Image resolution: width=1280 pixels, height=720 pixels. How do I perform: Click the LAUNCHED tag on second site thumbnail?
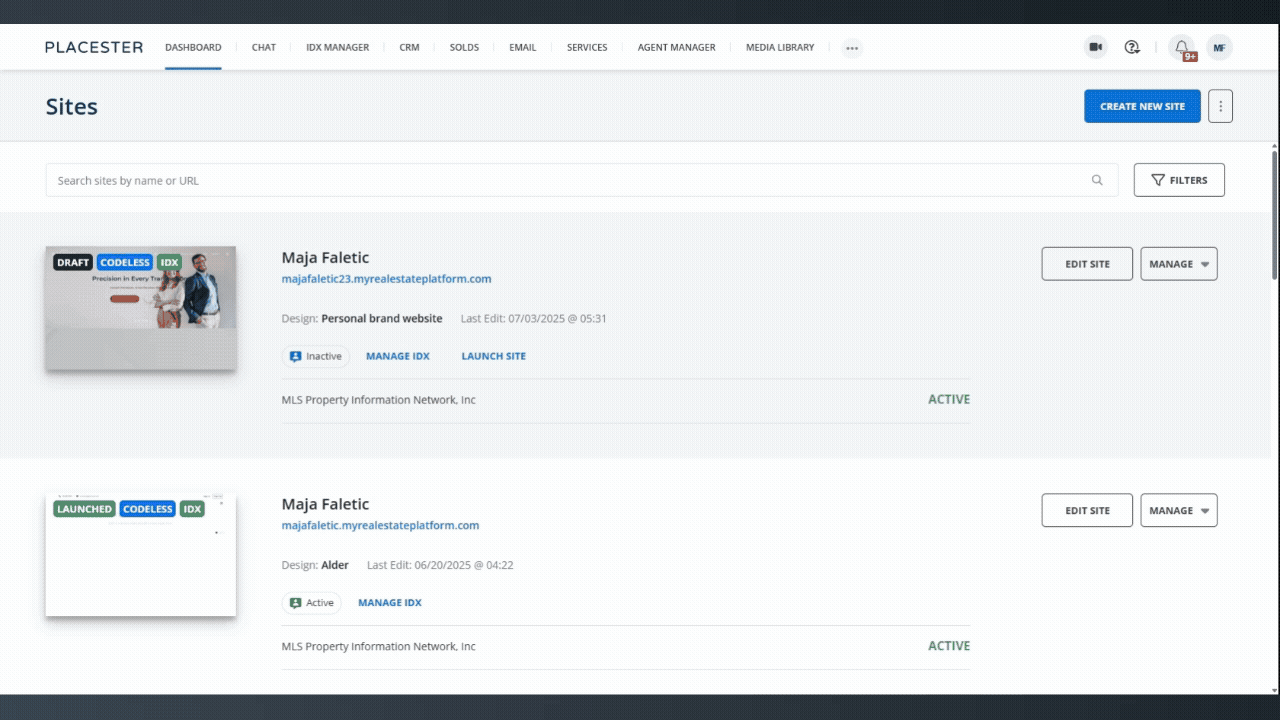coord(85,509)
